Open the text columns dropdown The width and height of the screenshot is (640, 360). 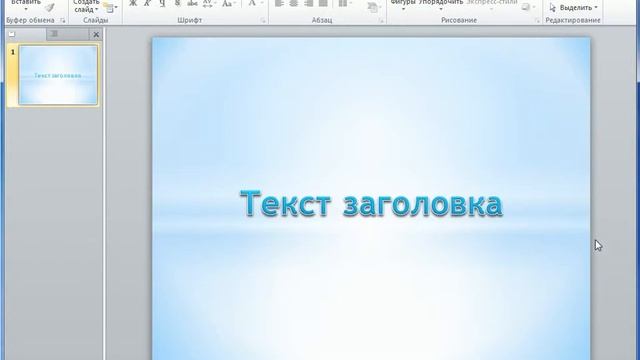344,4
